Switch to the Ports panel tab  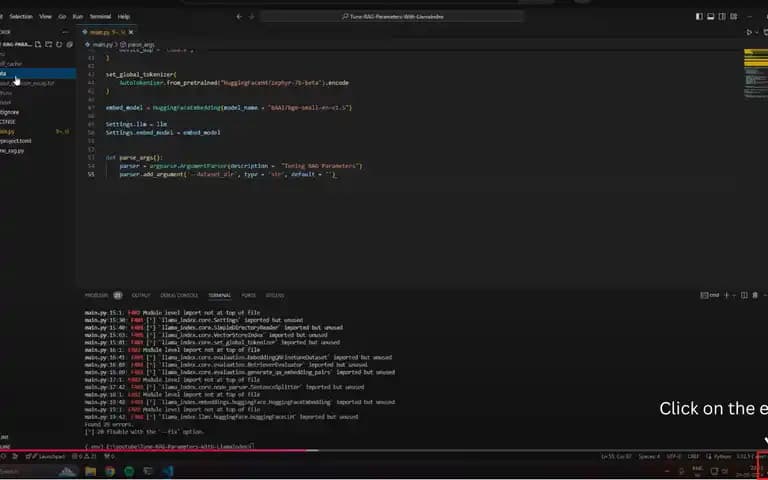(x=248, y=295)
